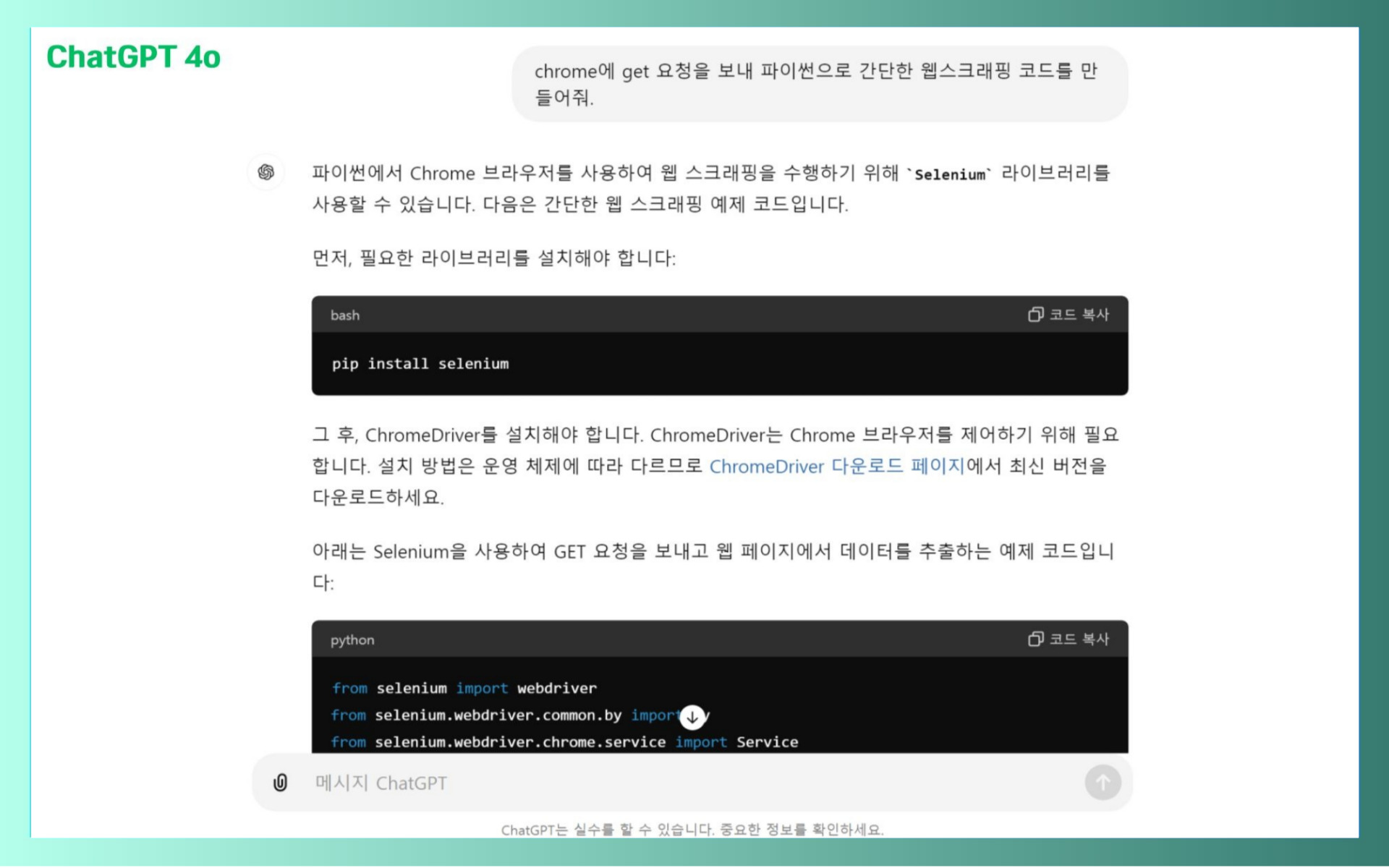Copy the python code block
Image resolution: width=1389 pixels, height=868 pixels.
click(1069, 639)
